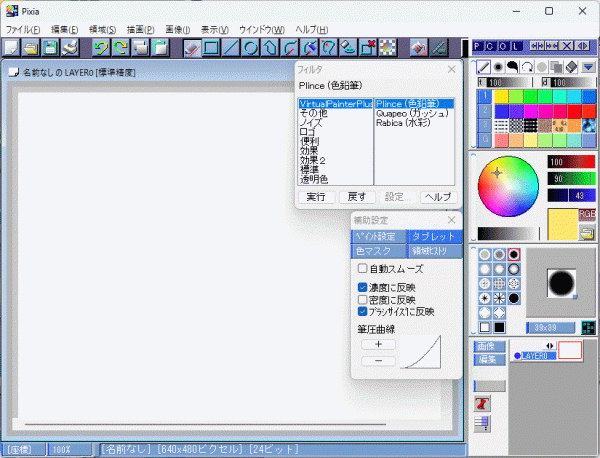Click the paint bucket fill icon near toolbar end

(419, 48)
